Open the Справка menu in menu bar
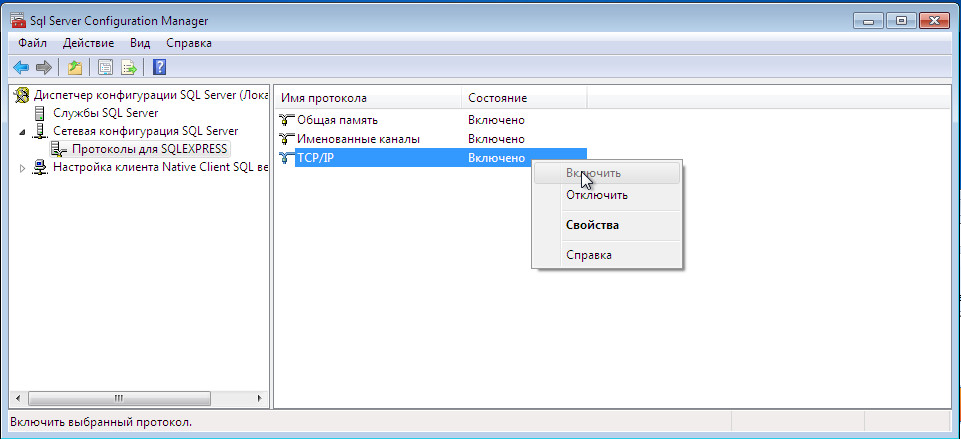The width and height of the screenshot is (961, 439). point(189,43)
